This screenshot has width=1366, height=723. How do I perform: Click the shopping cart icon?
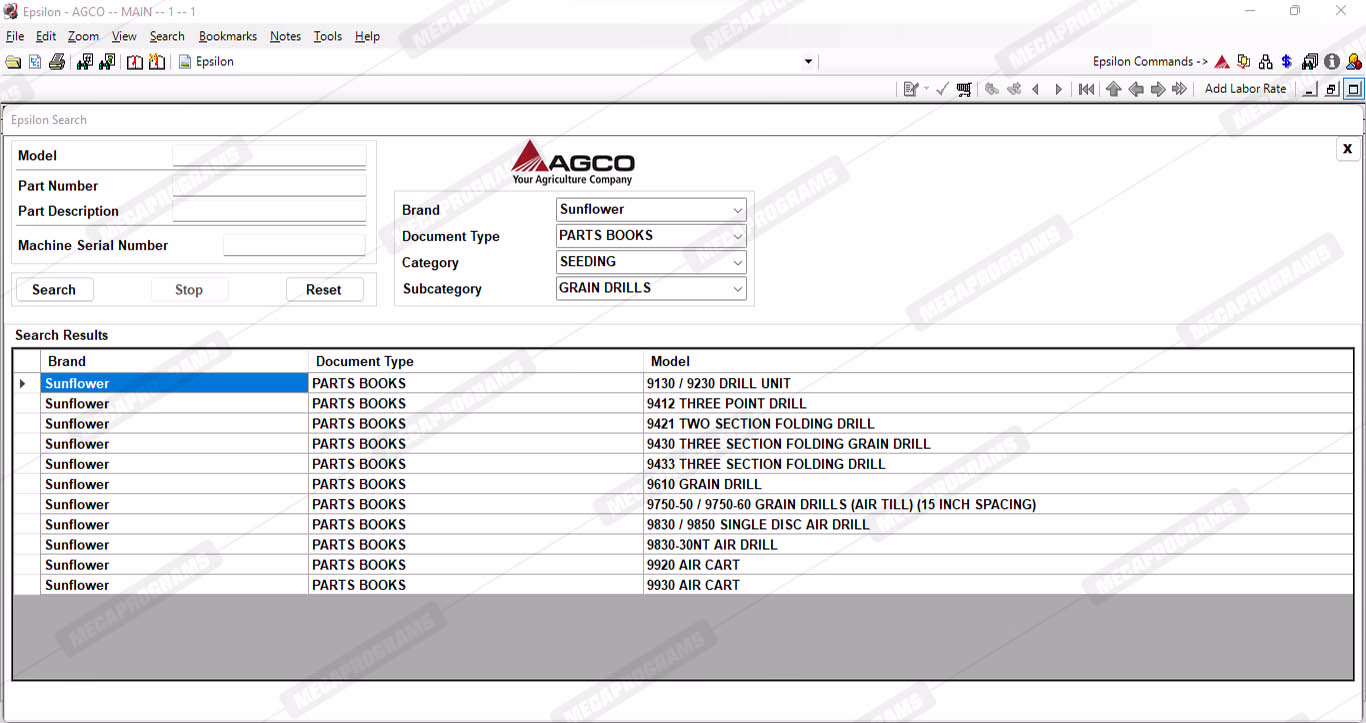tap(964, 89)
